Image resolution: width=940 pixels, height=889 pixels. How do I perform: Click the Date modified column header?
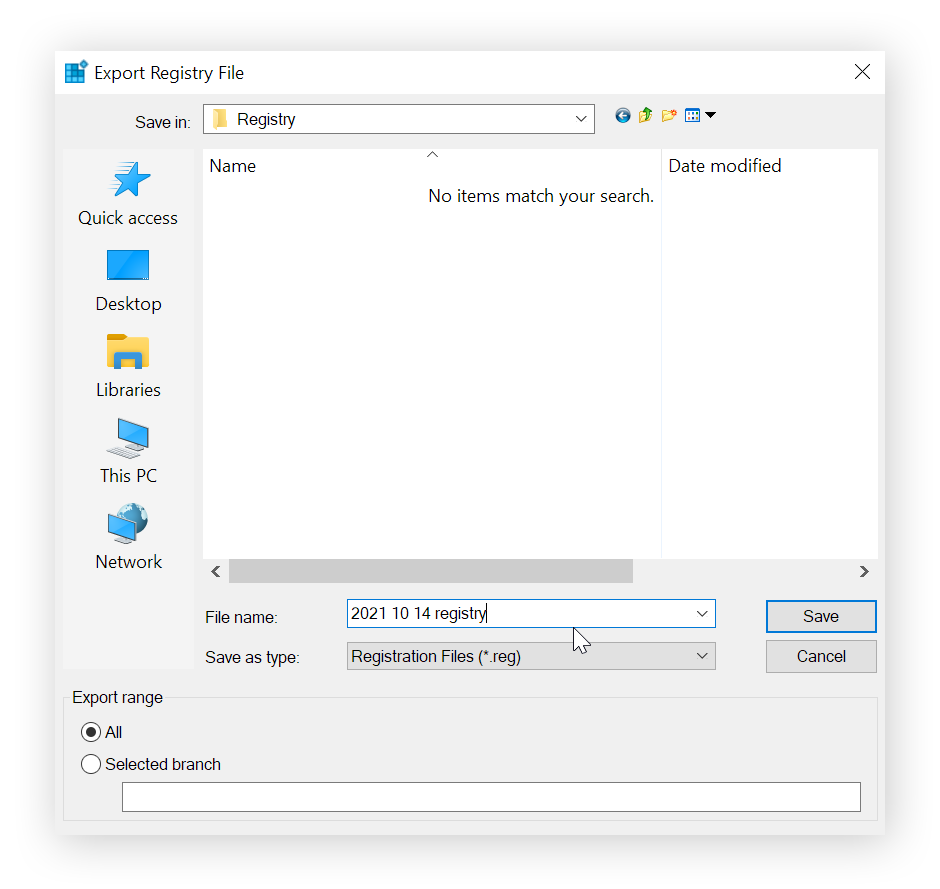725,166
